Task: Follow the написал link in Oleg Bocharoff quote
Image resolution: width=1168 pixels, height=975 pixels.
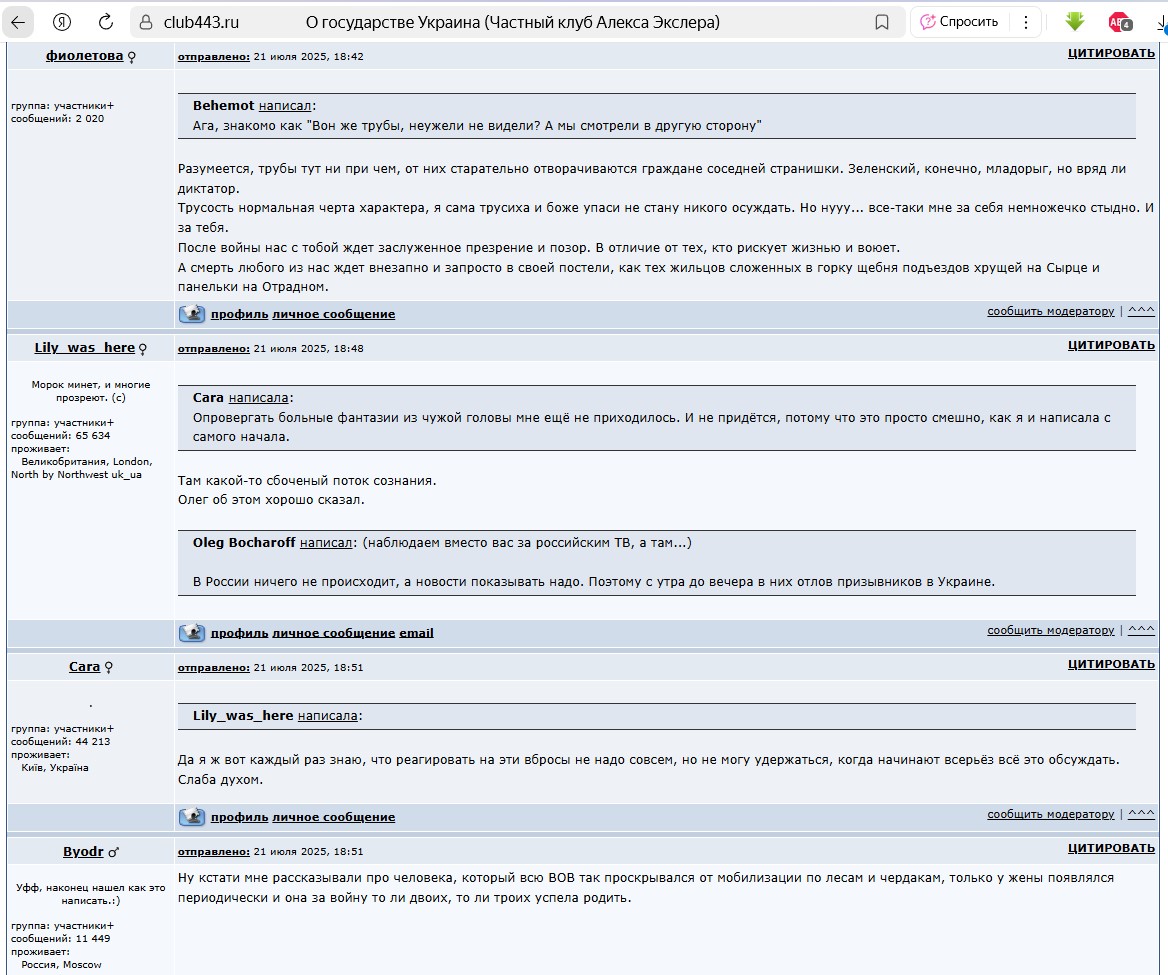Action: pyautogui.click(x=326, y=543)
